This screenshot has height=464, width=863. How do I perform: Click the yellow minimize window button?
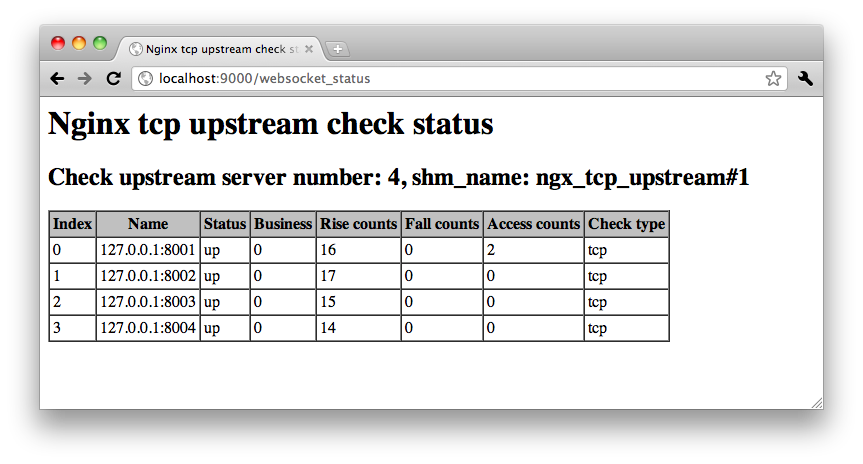(79, 43)
